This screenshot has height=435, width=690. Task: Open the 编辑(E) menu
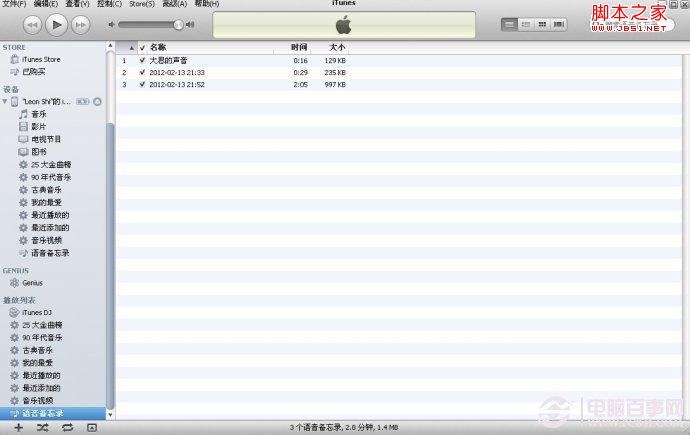(x=46, y=4)
